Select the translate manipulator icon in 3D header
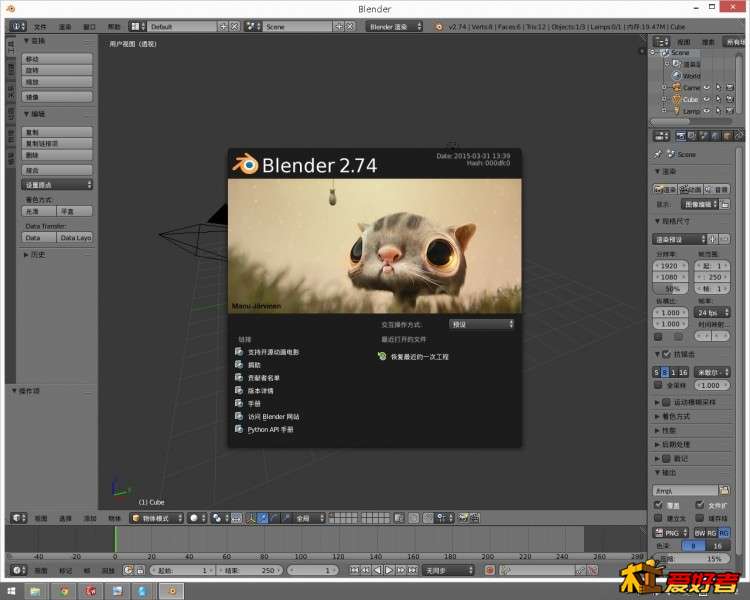Screen dimensions: 750x600 pos(262,518)
